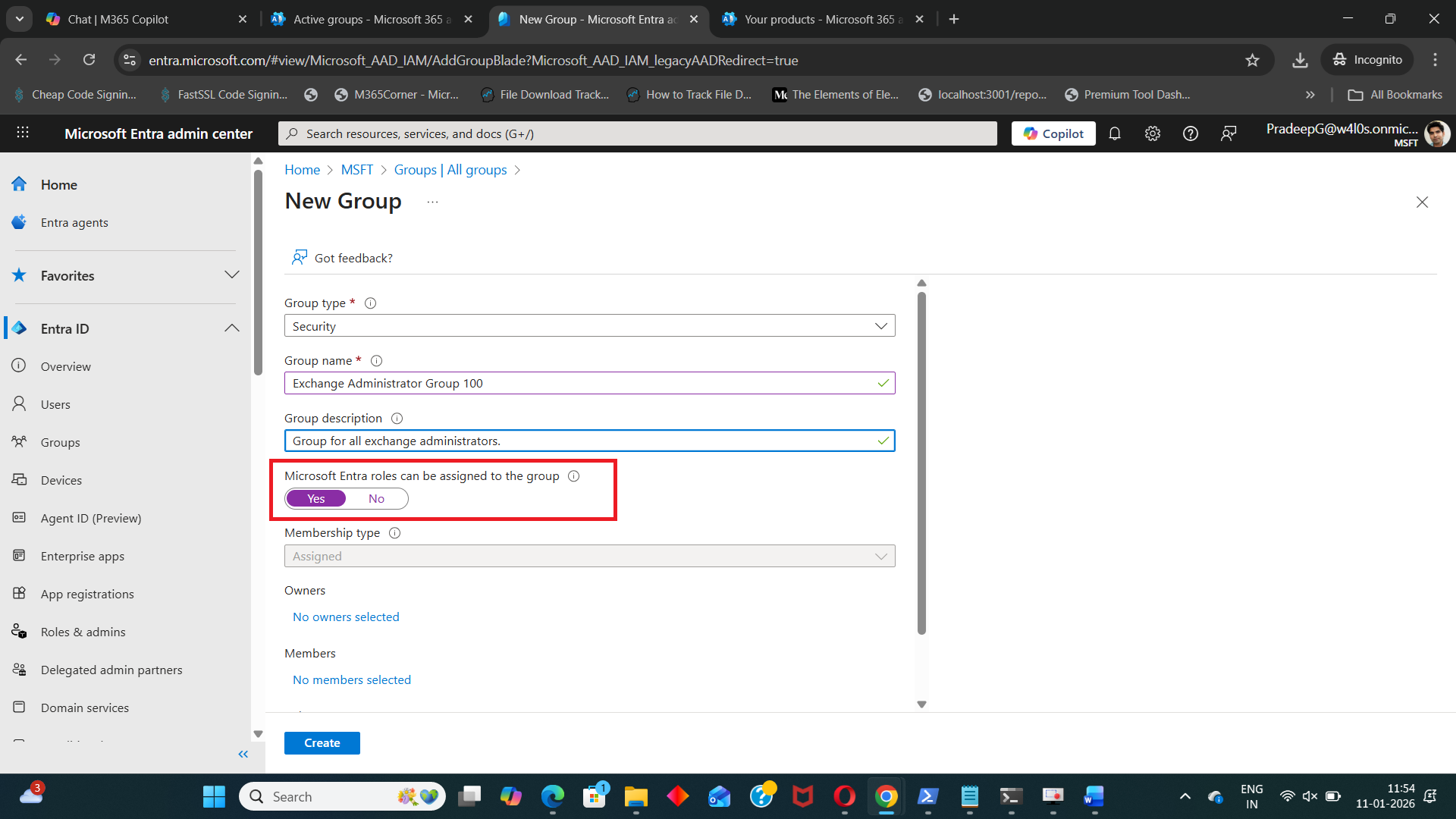Open Roles & admins section
The height and width of the screenshot is (819, 1456).
point(83,631)
